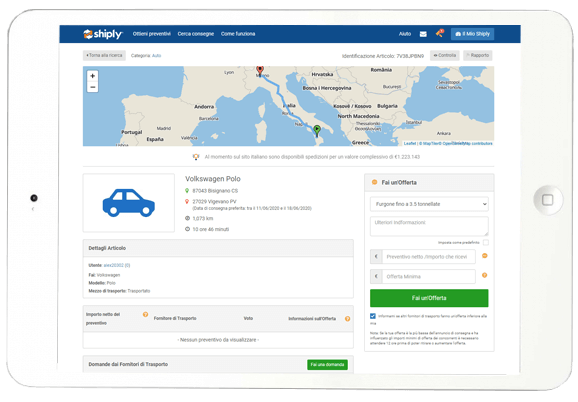The width and height of the screenshot is (578, 402).
Task: Click the Ulteriori Informazioni text area
Action: 429,226
